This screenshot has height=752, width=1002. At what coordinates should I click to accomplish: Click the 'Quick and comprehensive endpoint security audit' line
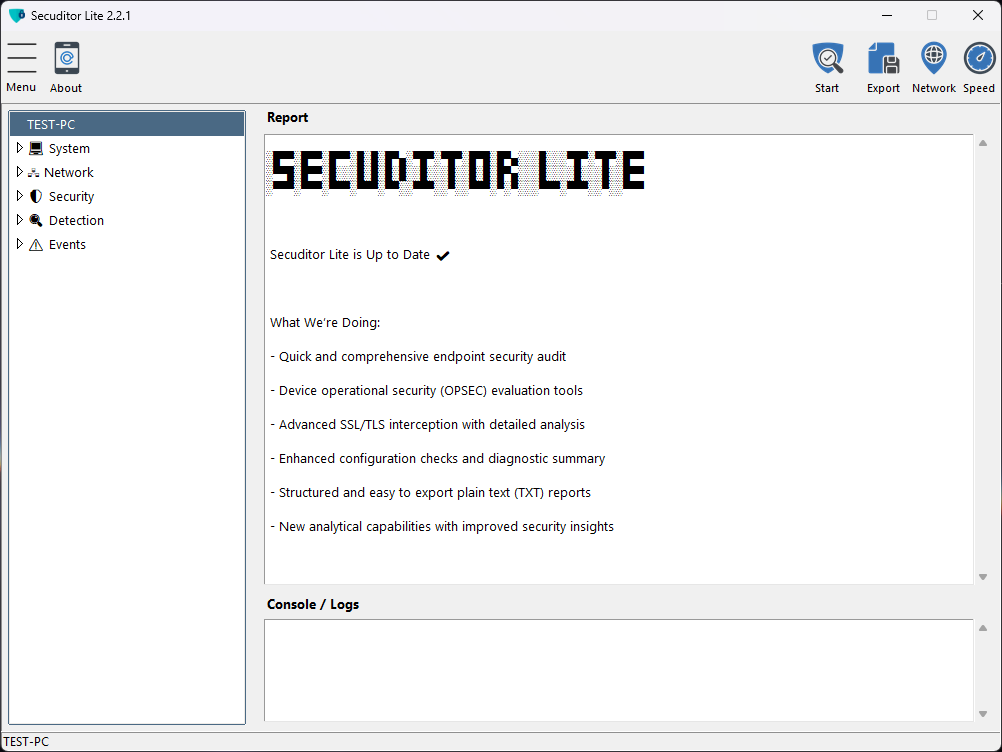click(x=419, y=357)
